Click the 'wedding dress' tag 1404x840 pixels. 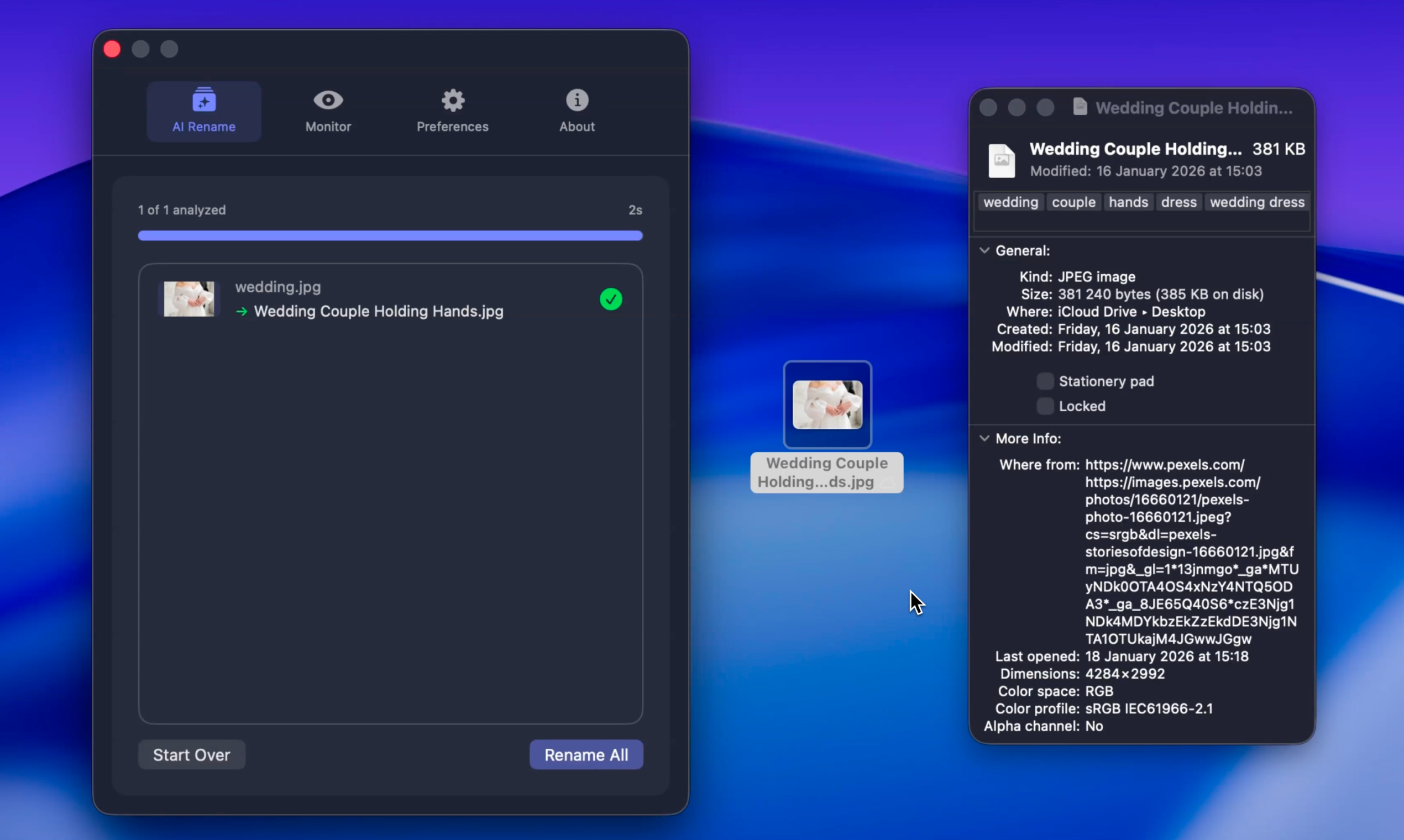(x=1257, y=202)
